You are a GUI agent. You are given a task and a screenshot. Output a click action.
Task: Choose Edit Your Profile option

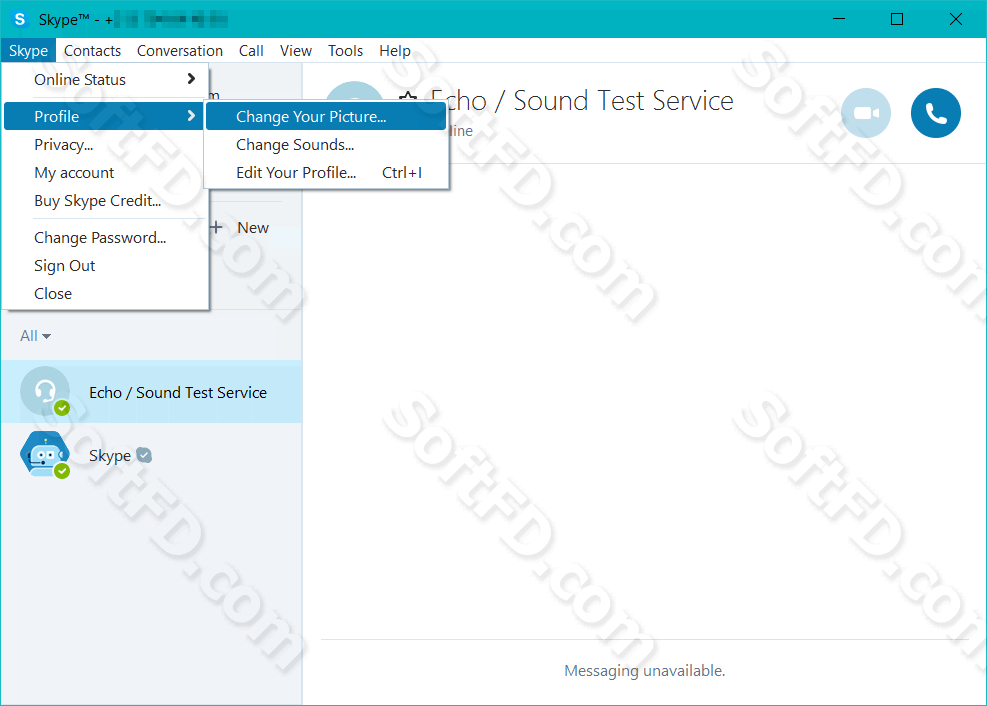(x=325, y=172)
